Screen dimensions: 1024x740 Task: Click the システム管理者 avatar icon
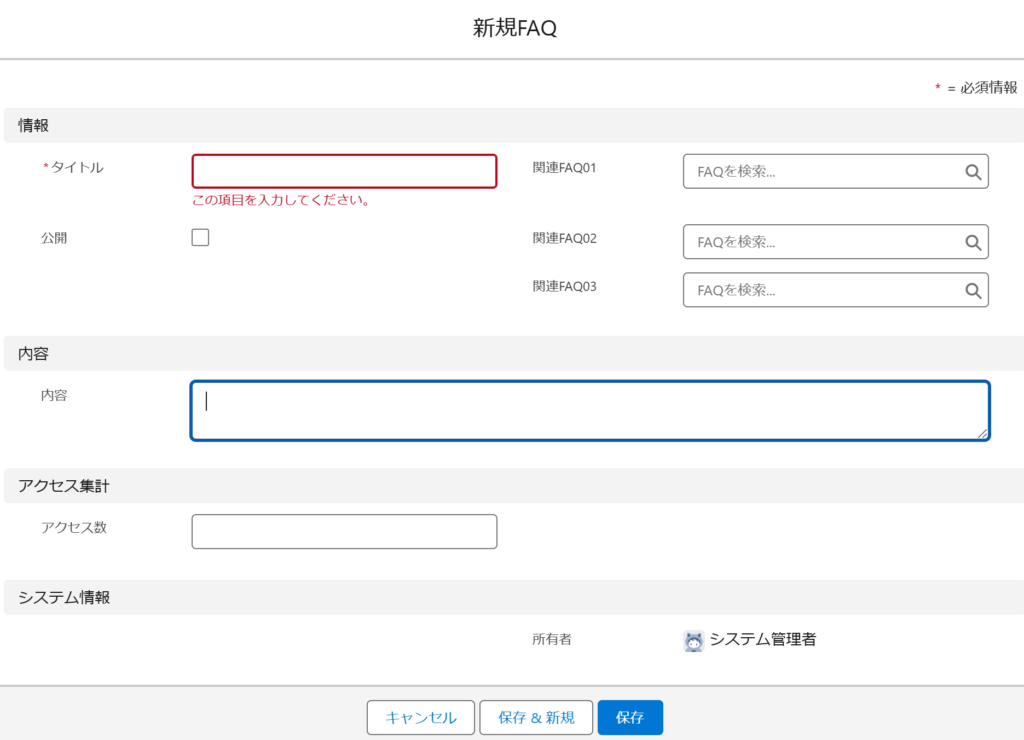(694, 641)
